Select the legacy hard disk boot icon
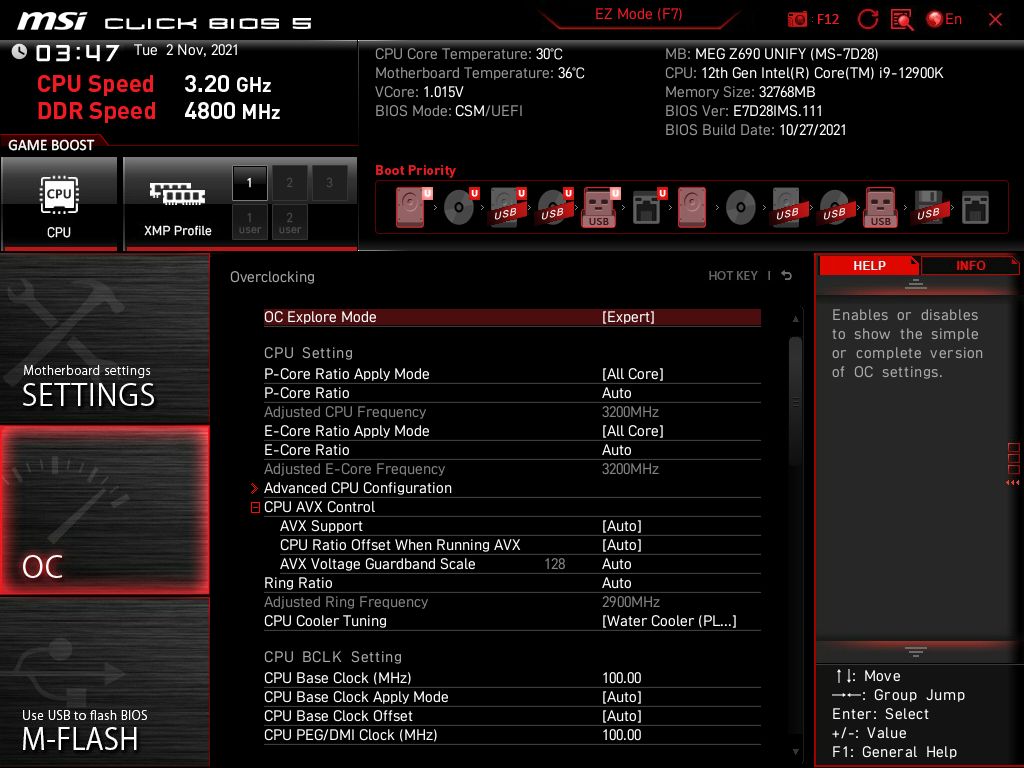This screenshot has height=768, width=1024. (x=692, y=207)
